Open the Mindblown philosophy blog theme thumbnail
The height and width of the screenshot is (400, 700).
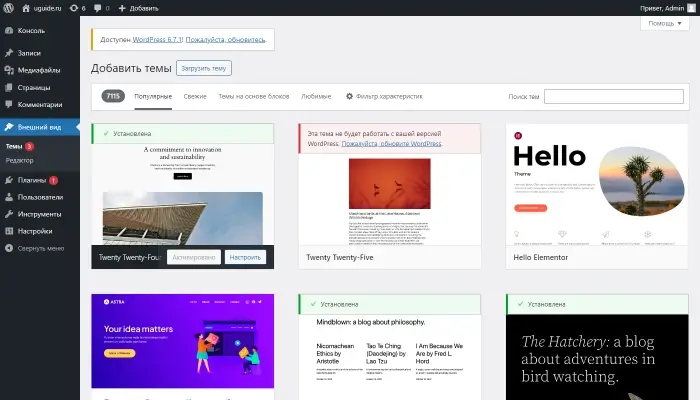tap(390, 357)
